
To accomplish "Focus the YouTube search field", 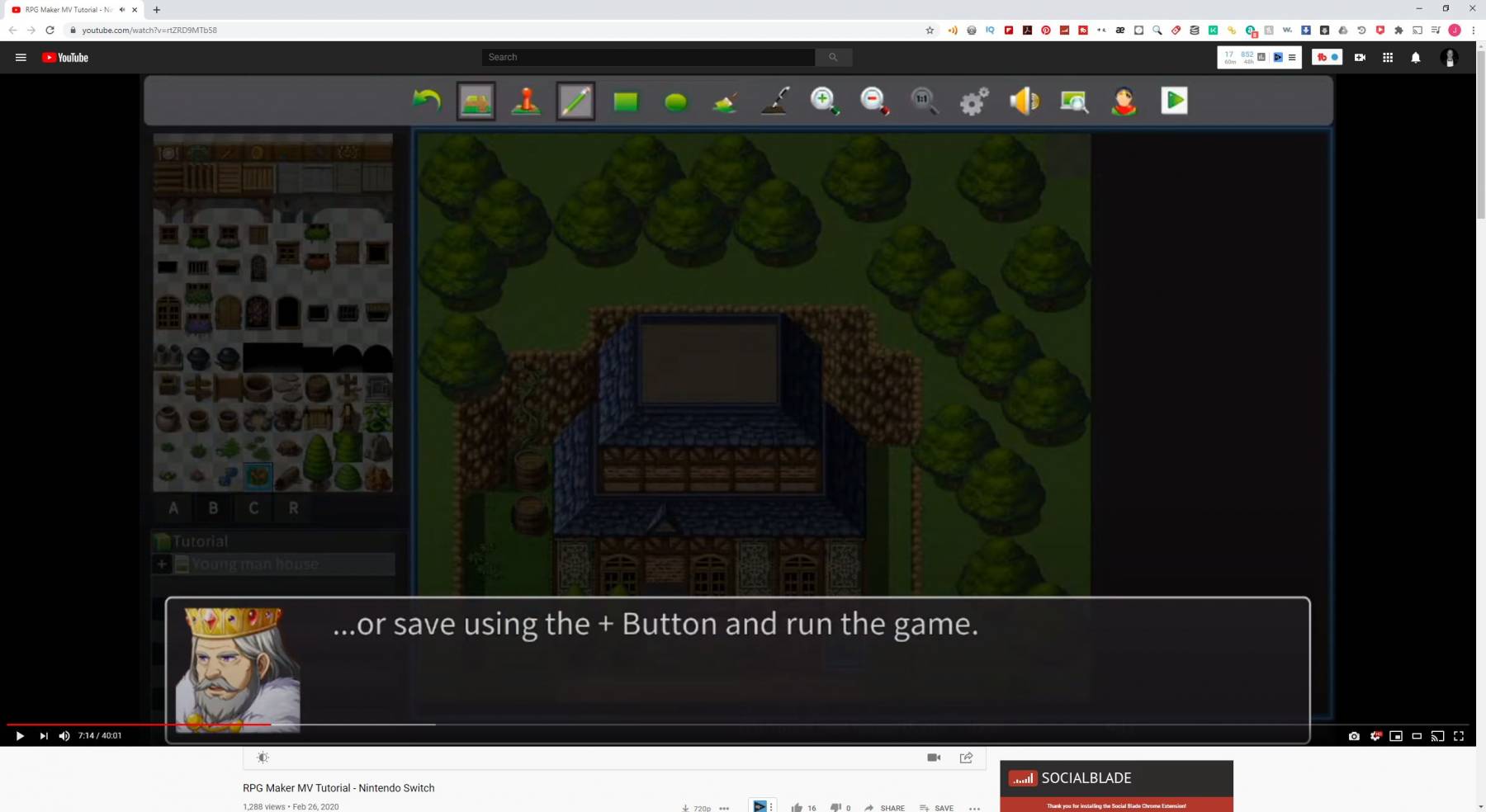I will (648, 57).
